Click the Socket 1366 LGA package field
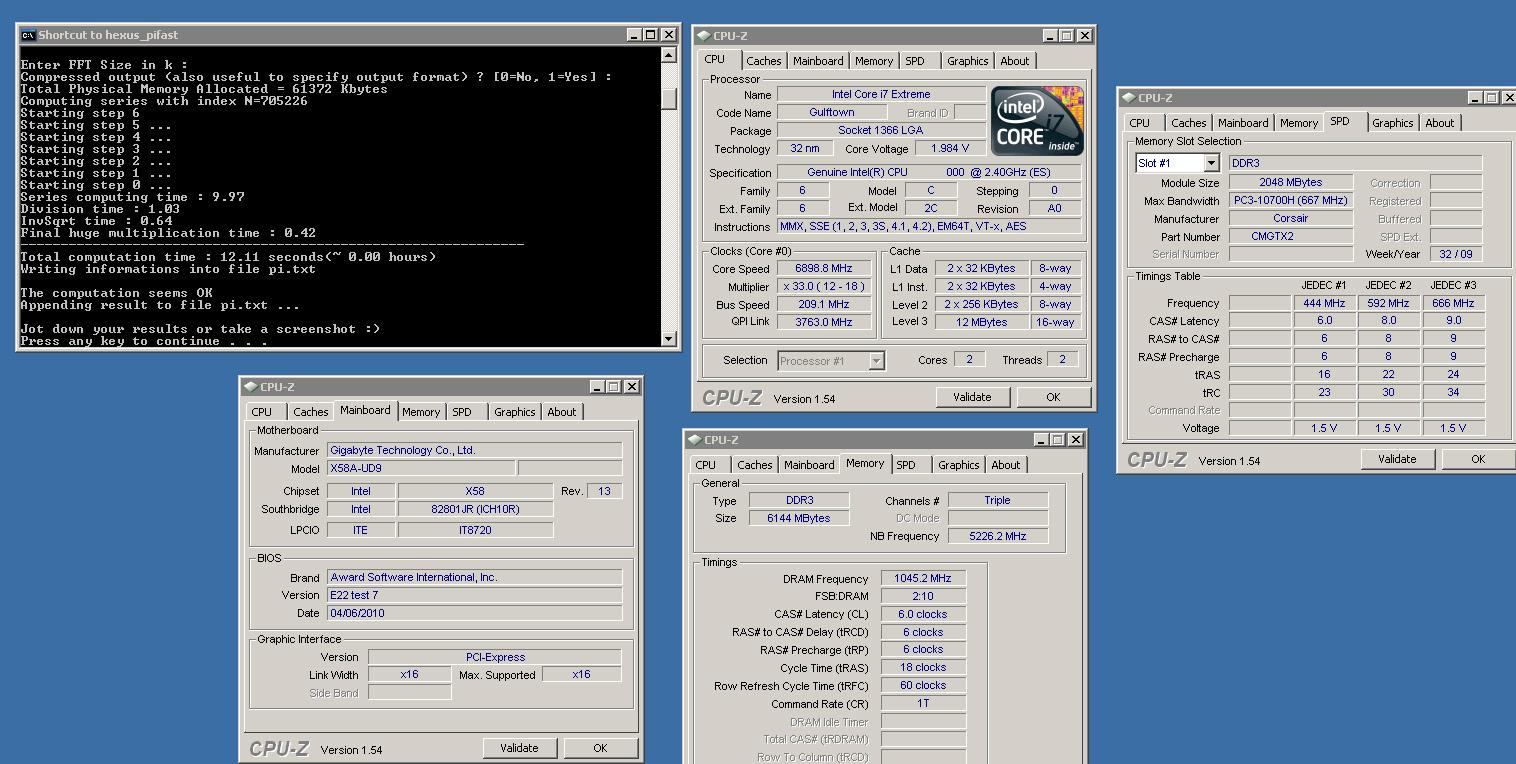 click(881, 130)
